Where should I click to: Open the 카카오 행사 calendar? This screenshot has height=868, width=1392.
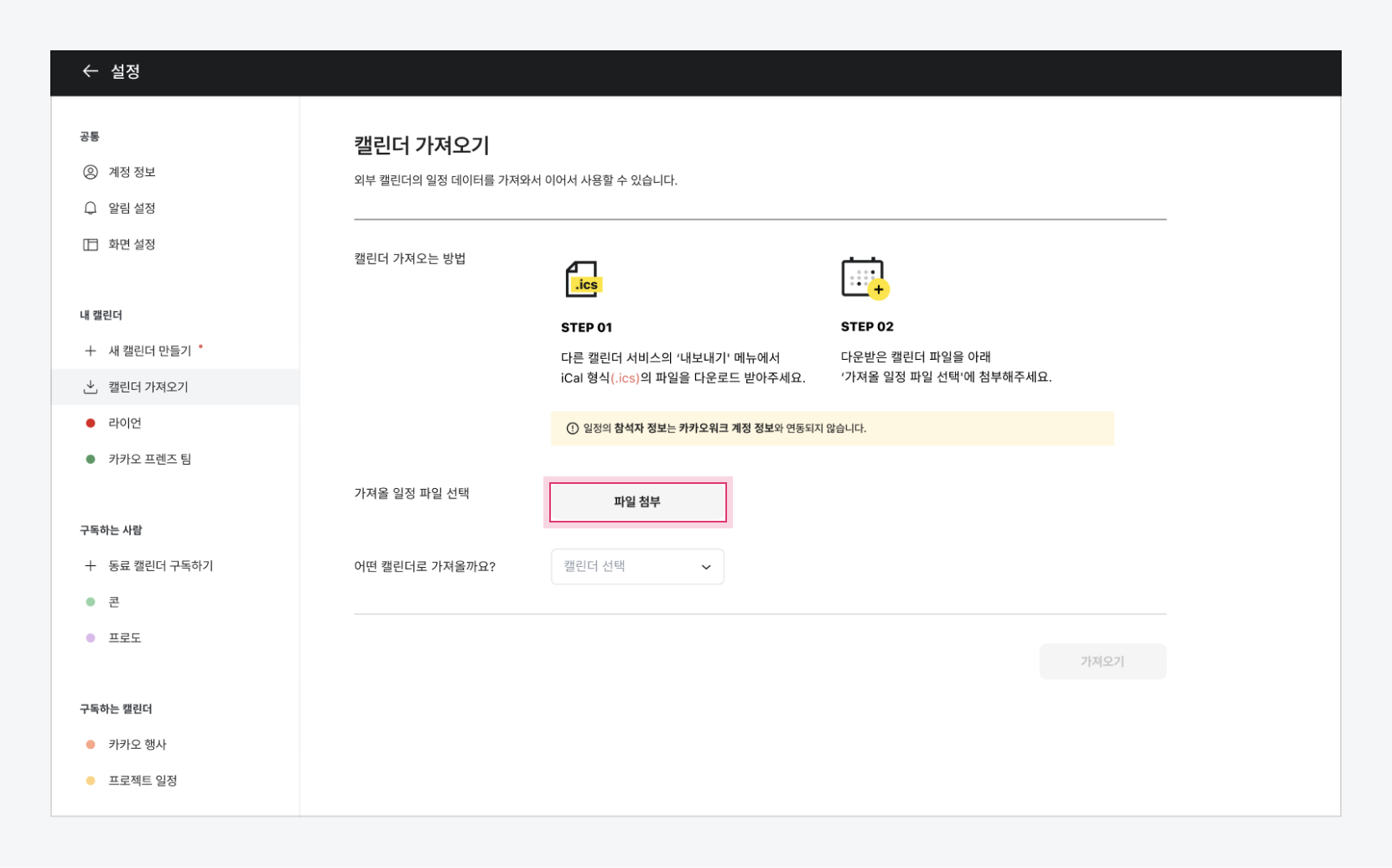click(138, 745)
